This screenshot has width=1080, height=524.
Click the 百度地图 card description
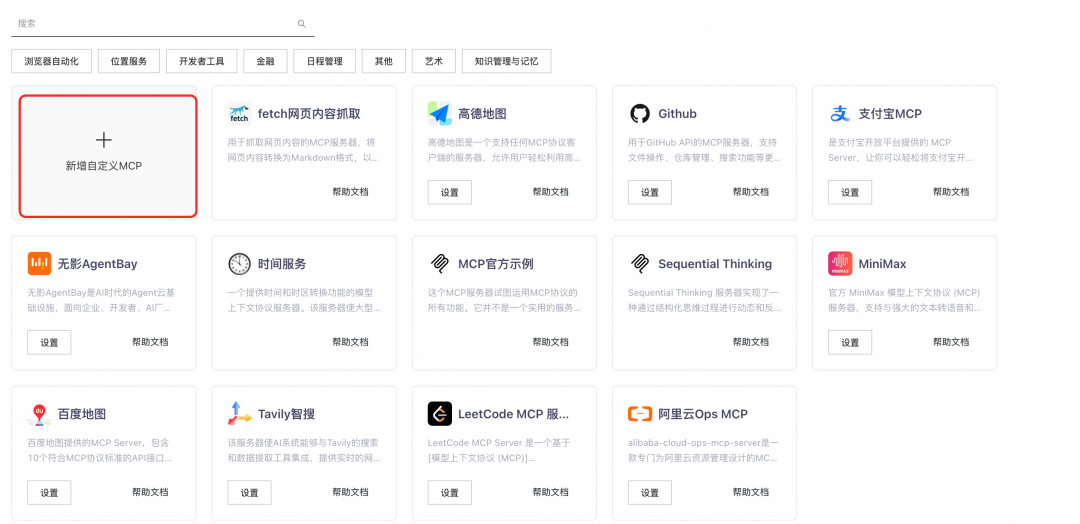pyautogui.click(x=101, y=450)
